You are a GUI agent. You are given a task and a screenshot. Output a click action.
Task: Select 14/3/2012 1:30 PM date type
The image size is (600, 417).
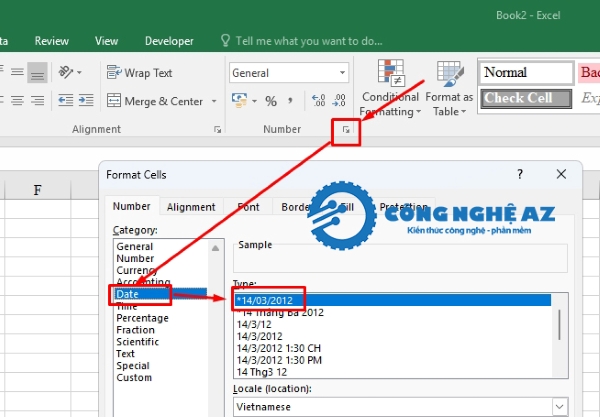click(x=279, y=360)
